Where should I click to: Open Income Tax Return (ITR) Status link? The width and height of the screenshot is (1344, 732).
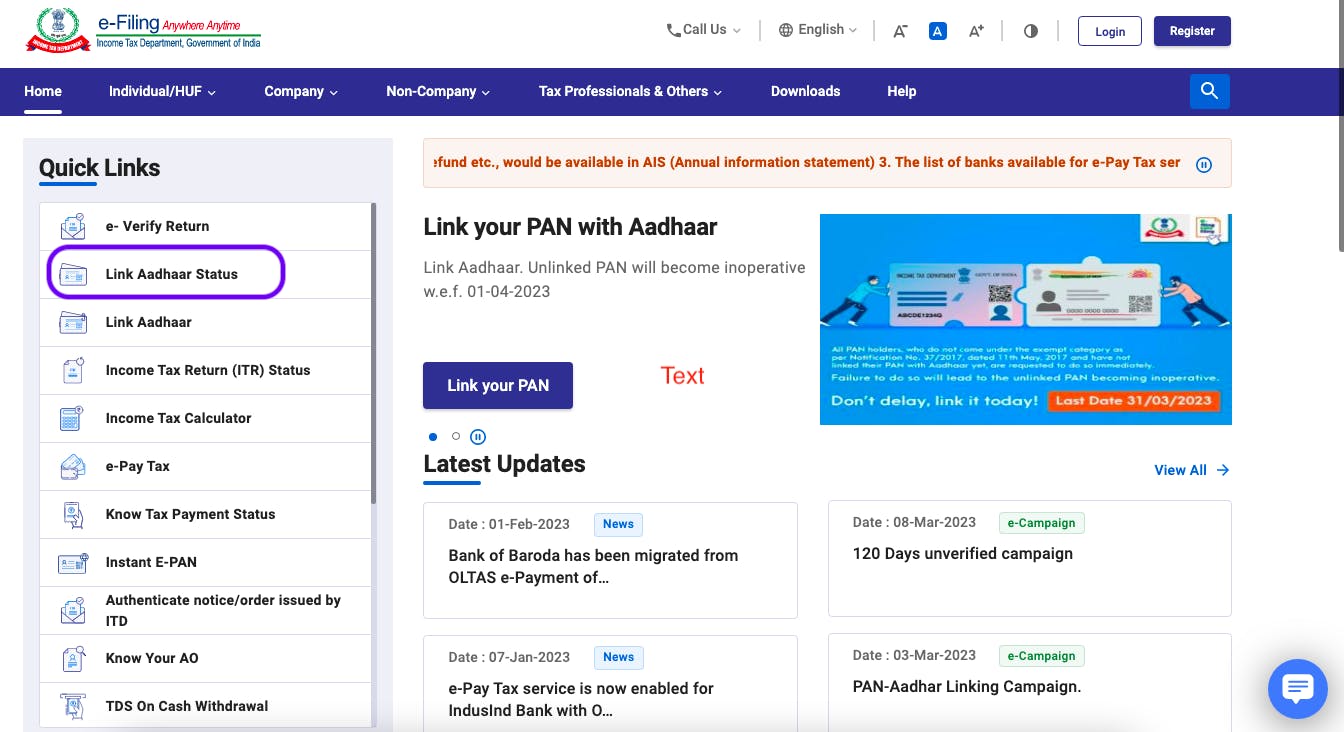[x=205, y=370]
